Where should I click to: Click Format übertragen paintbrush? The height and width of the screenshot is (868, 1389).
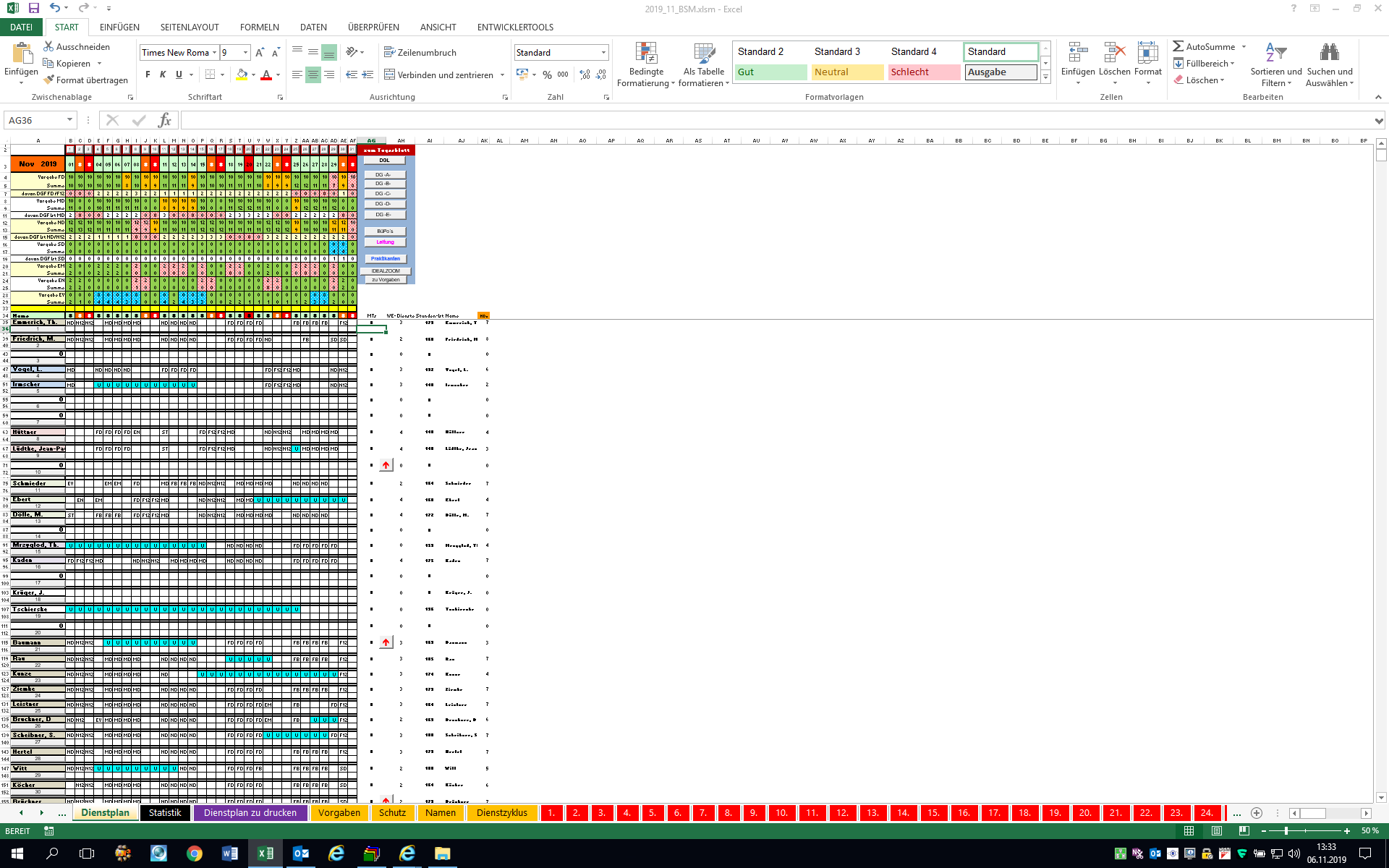[x=48, y=80]
